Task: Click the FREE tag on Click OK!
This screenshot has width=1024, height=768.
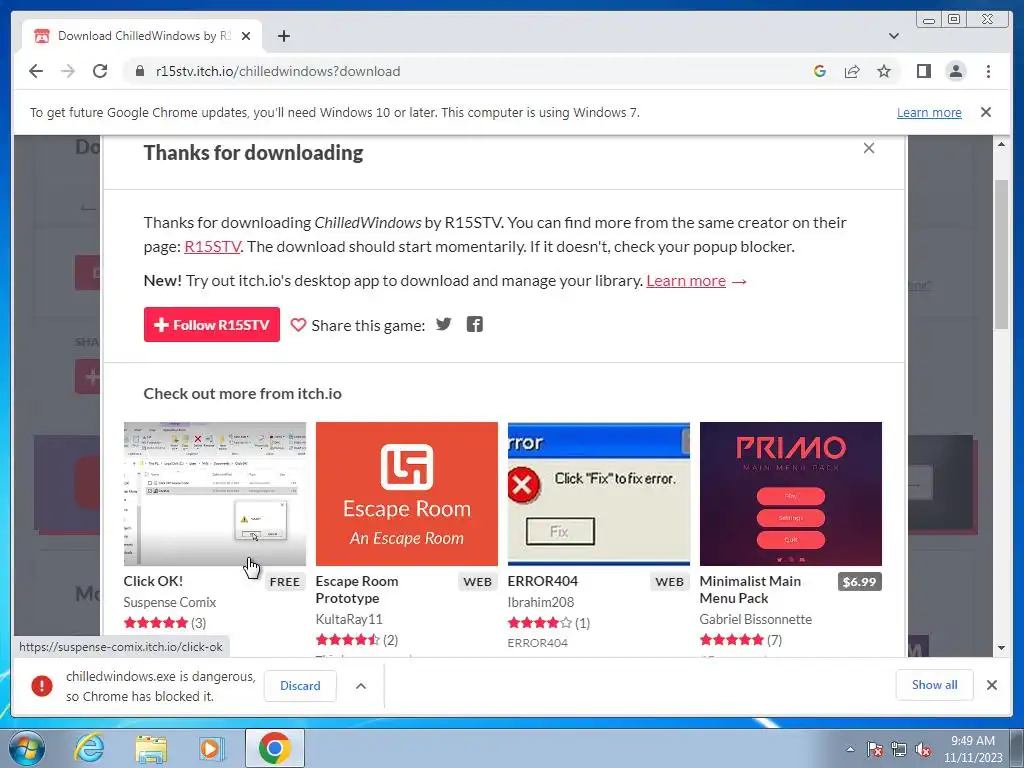Action: [x=285, y=582]
